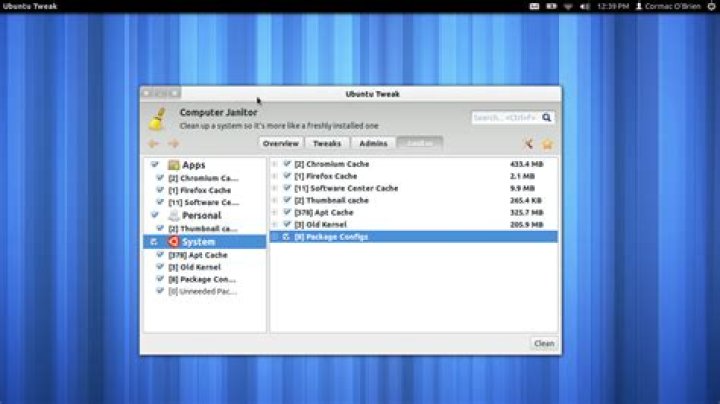Select '[0] Unneeded Pac...' in the sidebar
The height and width of the screenshot is (404, 720).
[x=203, y=291]
